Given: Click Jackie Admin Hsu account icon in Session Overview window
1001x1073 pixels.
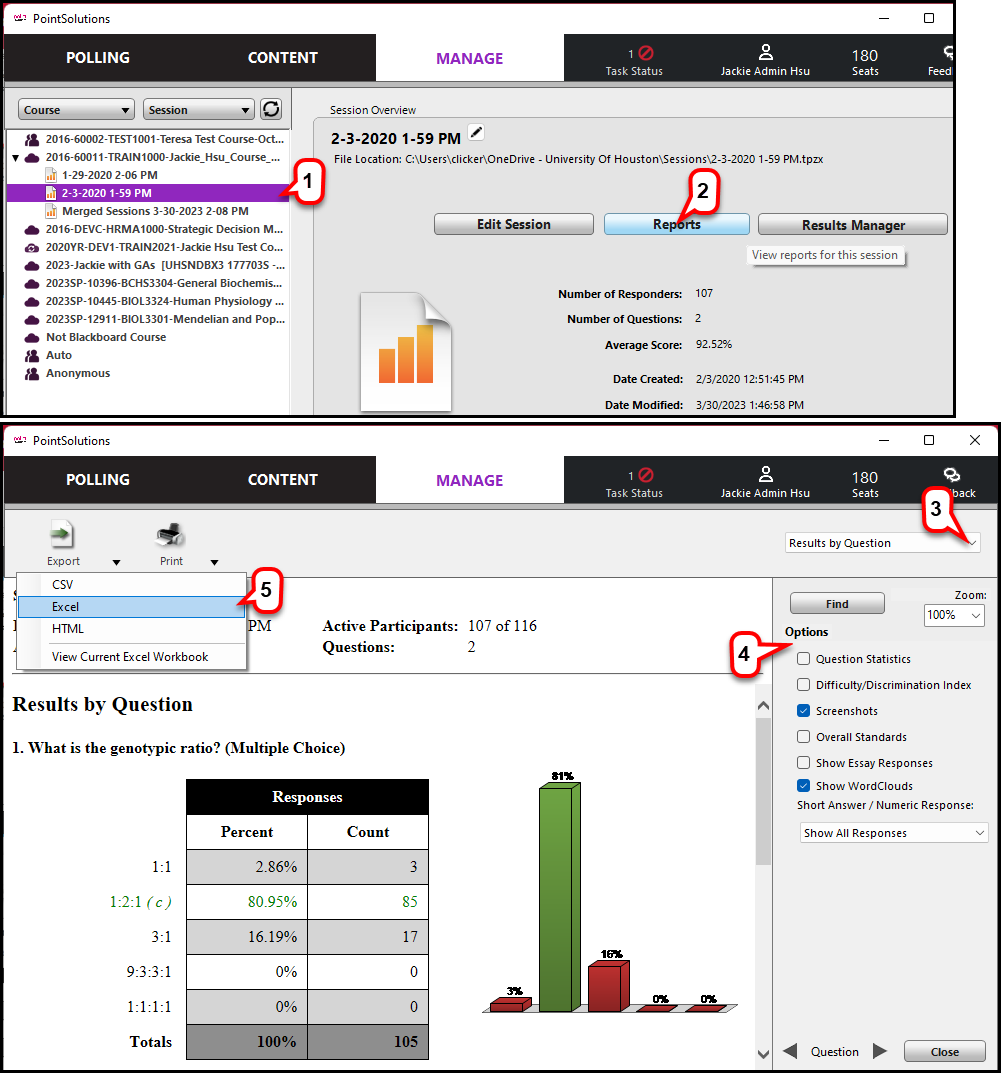Looking at the screenshot, I should [766, 53].
